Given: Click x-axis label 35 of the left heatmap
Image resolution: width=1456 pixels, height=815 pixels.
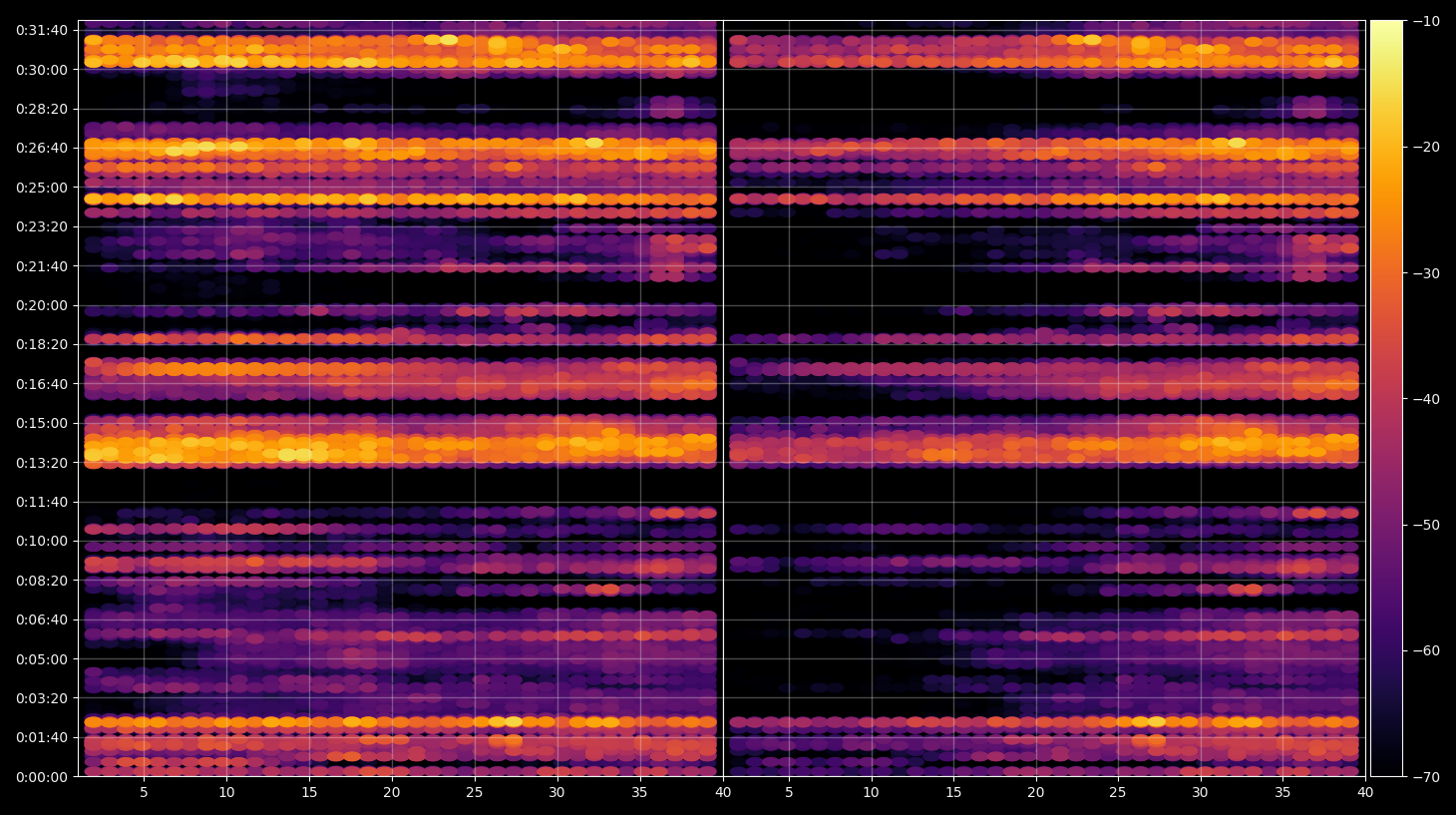Looking at the screenshot, I should click(639, 793).
